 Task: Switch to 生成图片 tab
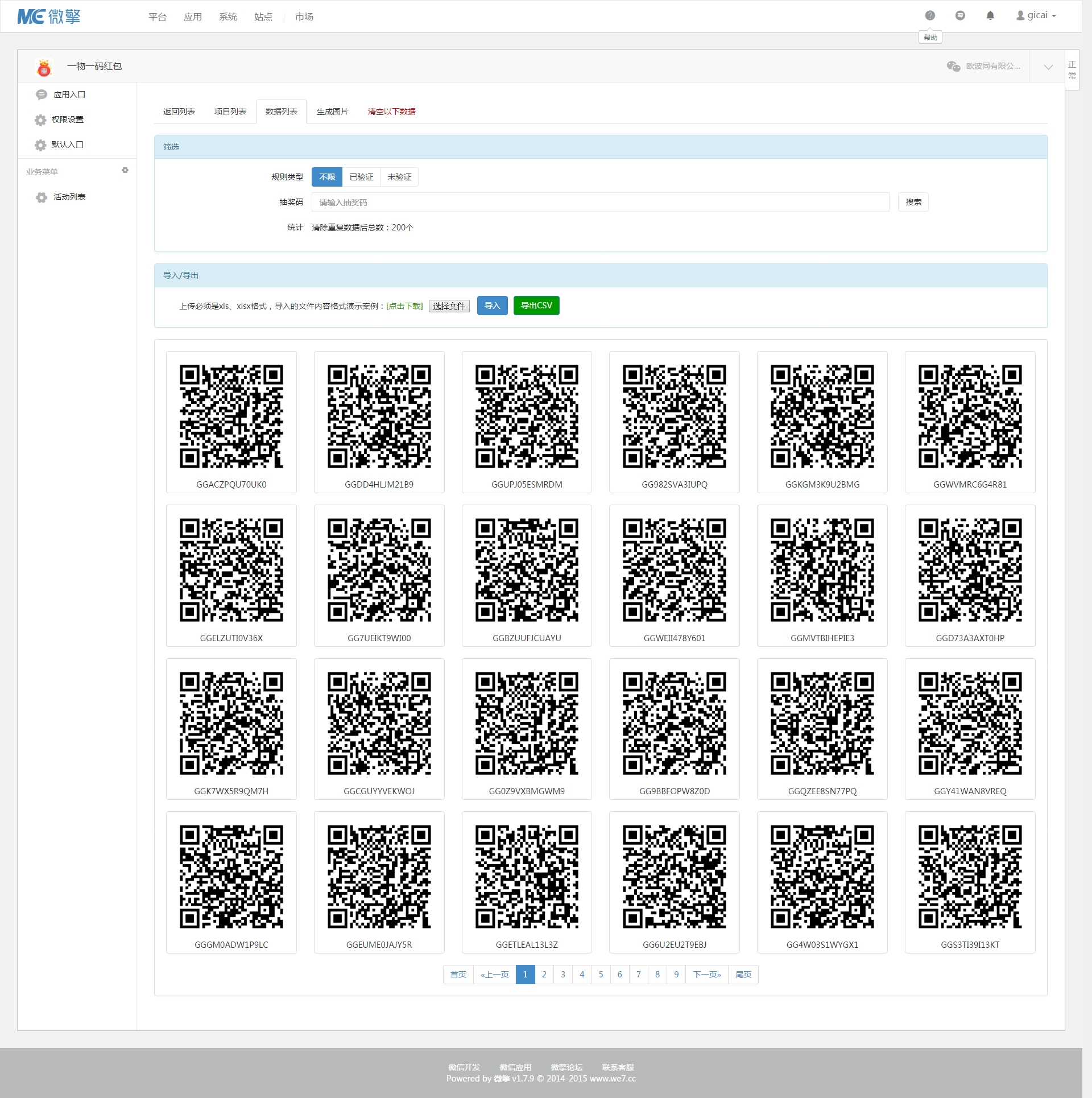tap(333, 112)
